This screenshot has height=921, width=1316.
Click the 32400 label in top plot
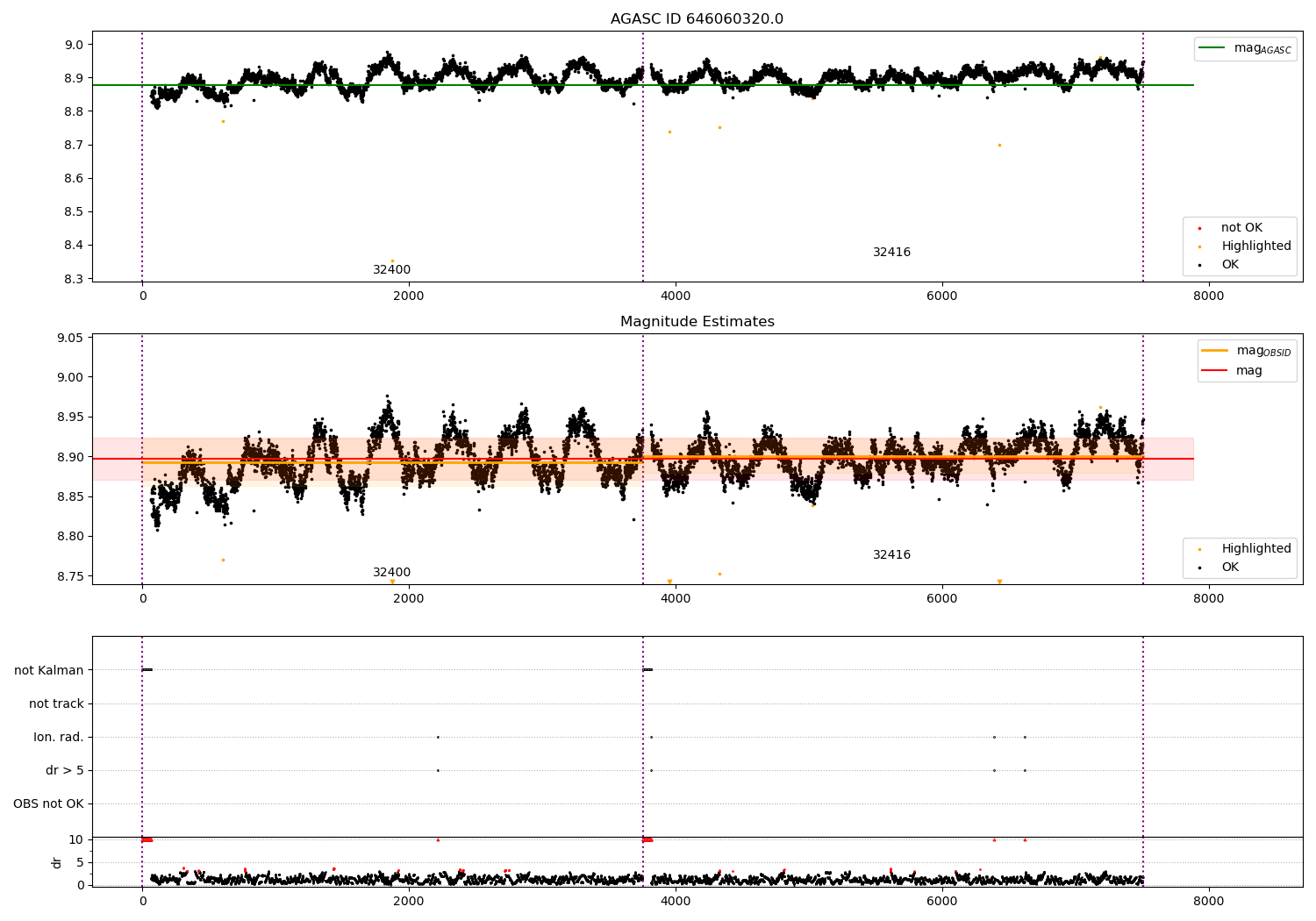pyautogui.click(x=391, y=270)
